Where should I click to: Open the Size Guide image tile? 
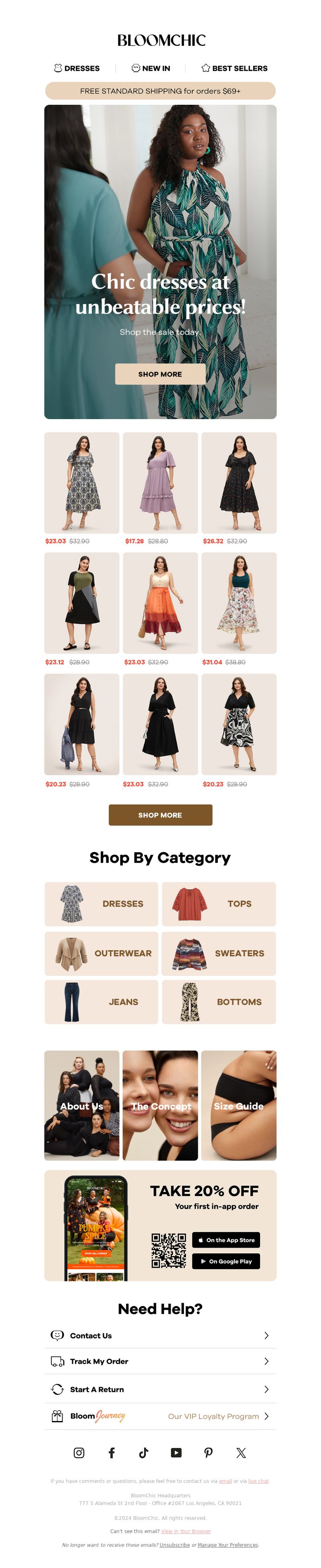coord(239,1105)
